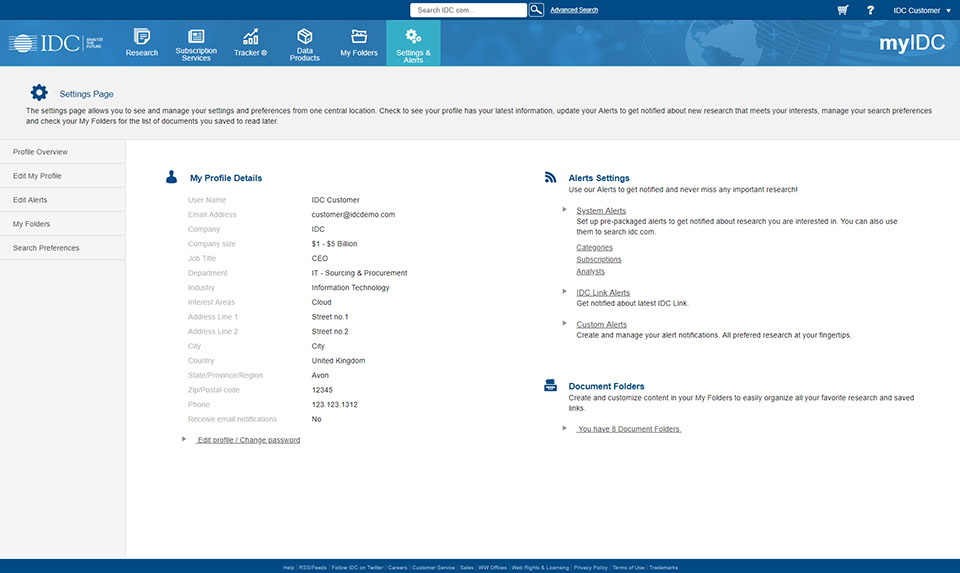
Task: Expand the Document Folders count arrow
Action: pyautogui.click(x=564, y=428)
